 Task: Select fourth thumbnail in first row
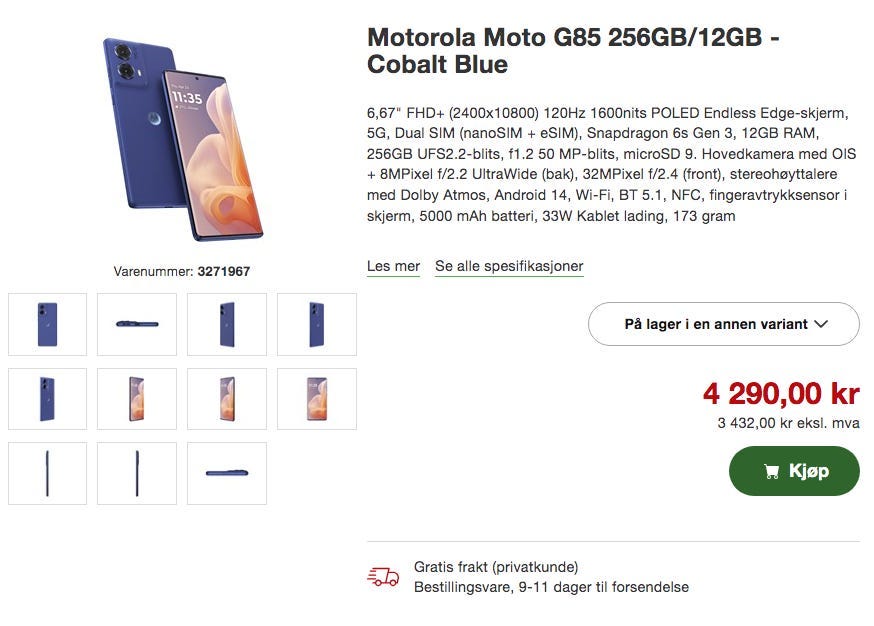pyautogui.click(x=317, y=324)
